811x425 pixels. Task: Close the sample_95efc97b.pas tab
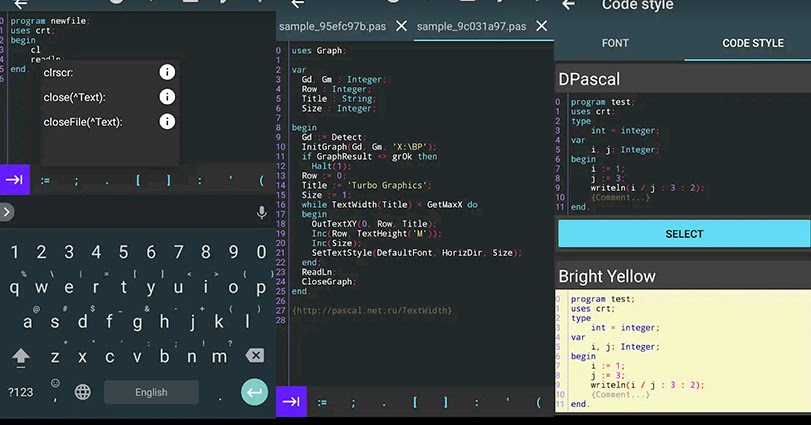tap(401, 26)
